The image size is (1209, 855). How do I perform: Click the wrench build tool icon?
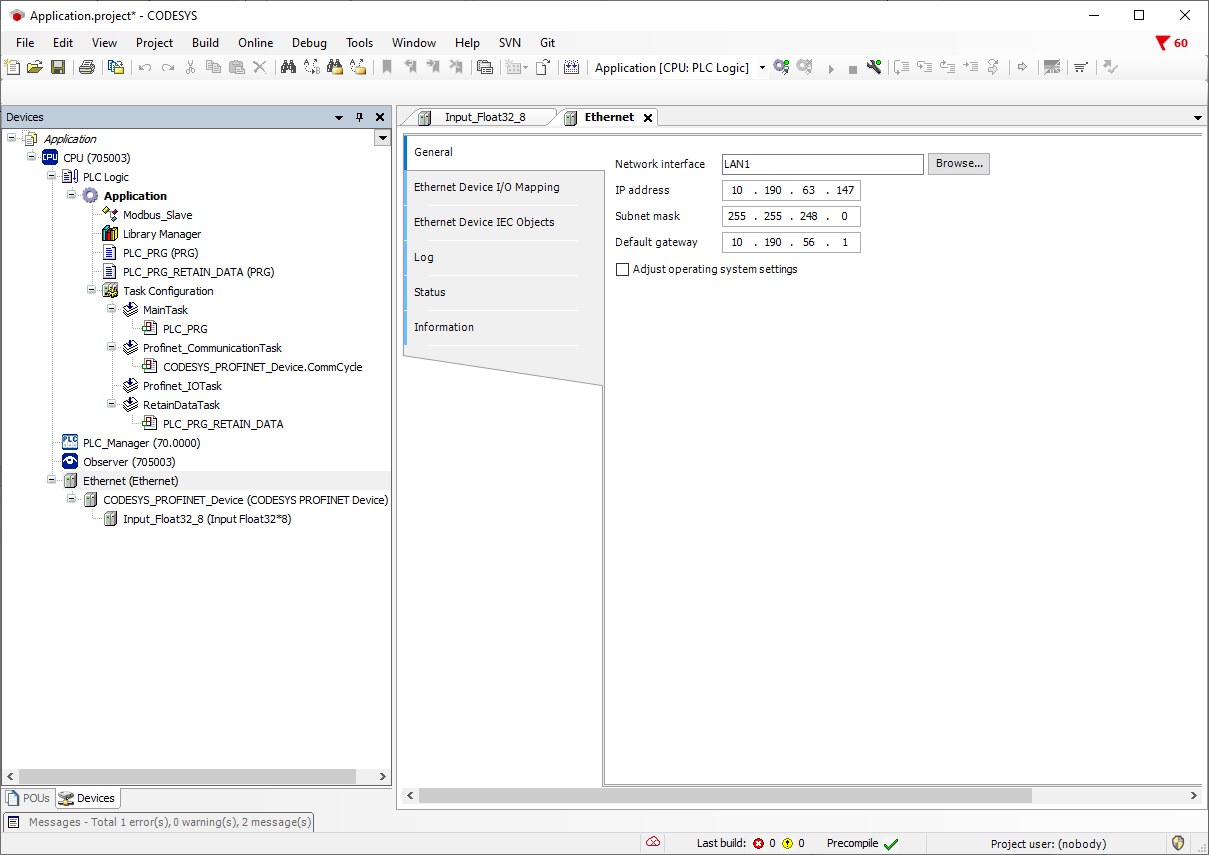coord(874,68)
